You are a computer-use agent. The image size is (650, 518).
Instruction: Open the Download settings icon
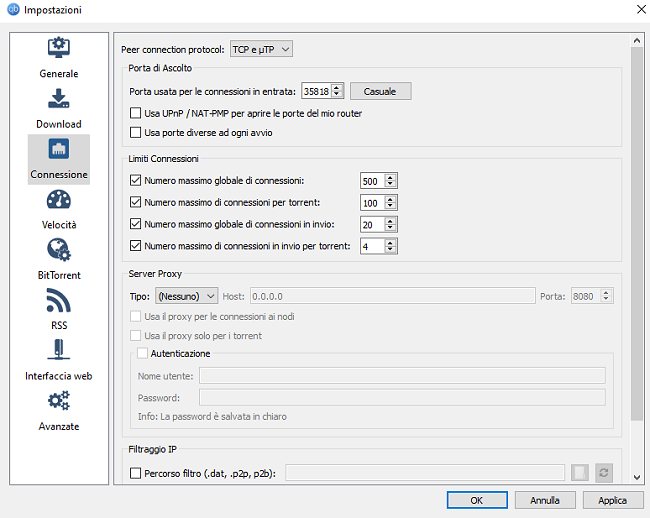coord(58,98)
